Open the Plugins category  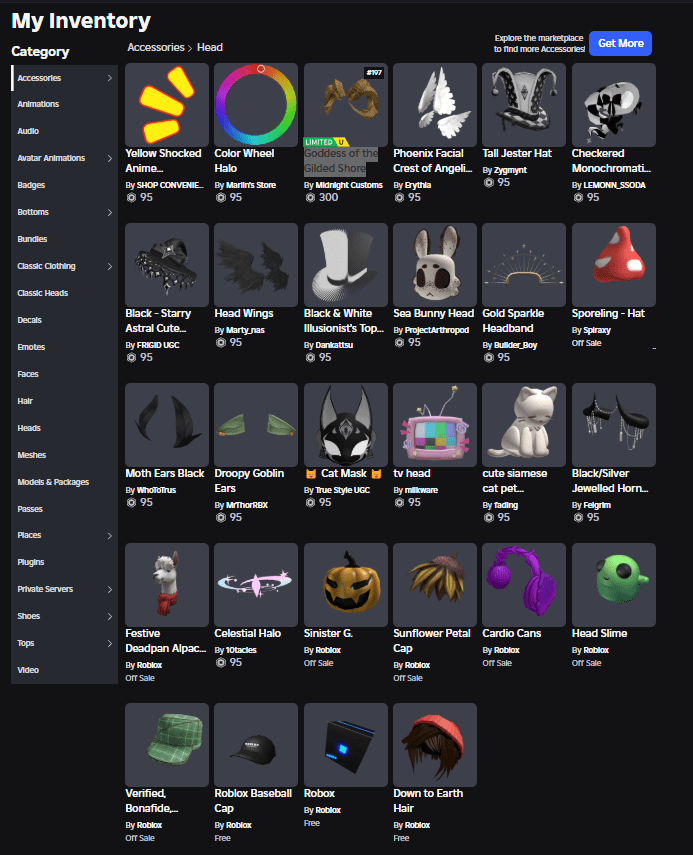[64, 562]
